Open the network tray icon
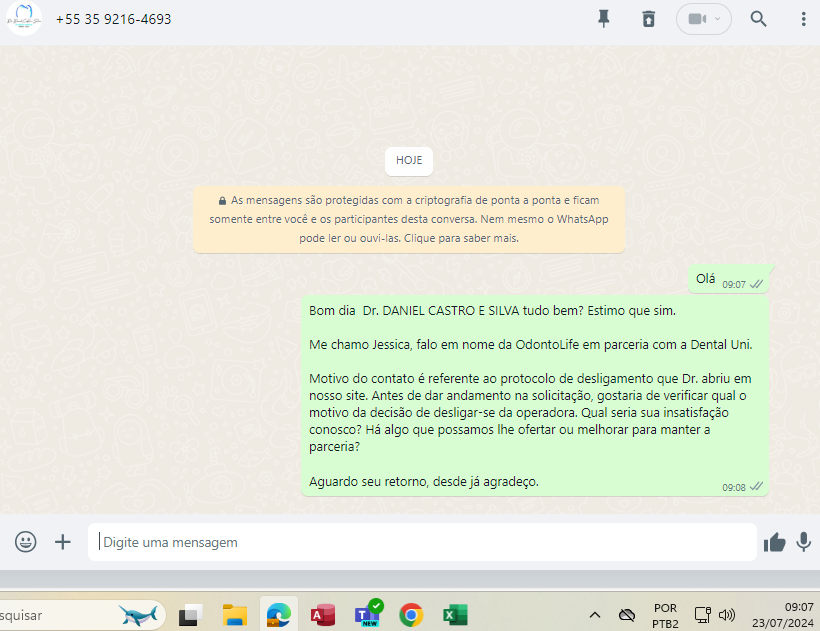820x631 pixels. pos(702,615)
